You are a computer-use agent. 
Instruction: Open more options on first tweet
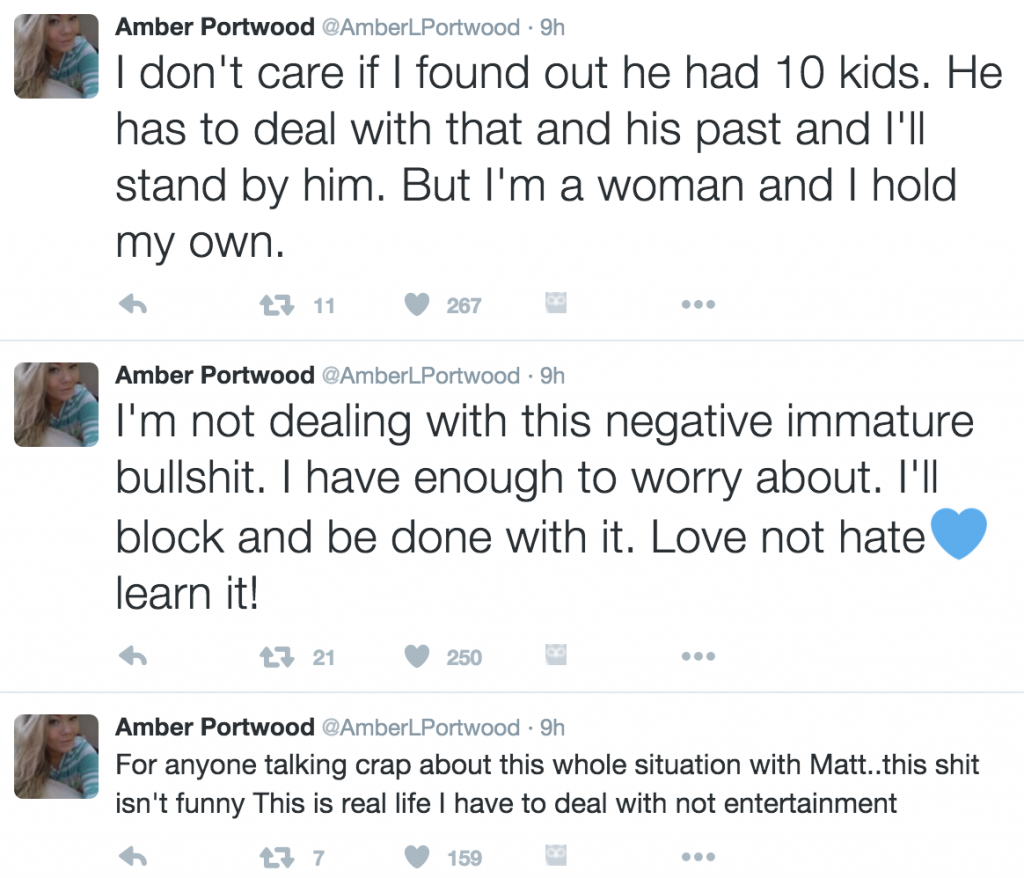(x=696, y=306)
